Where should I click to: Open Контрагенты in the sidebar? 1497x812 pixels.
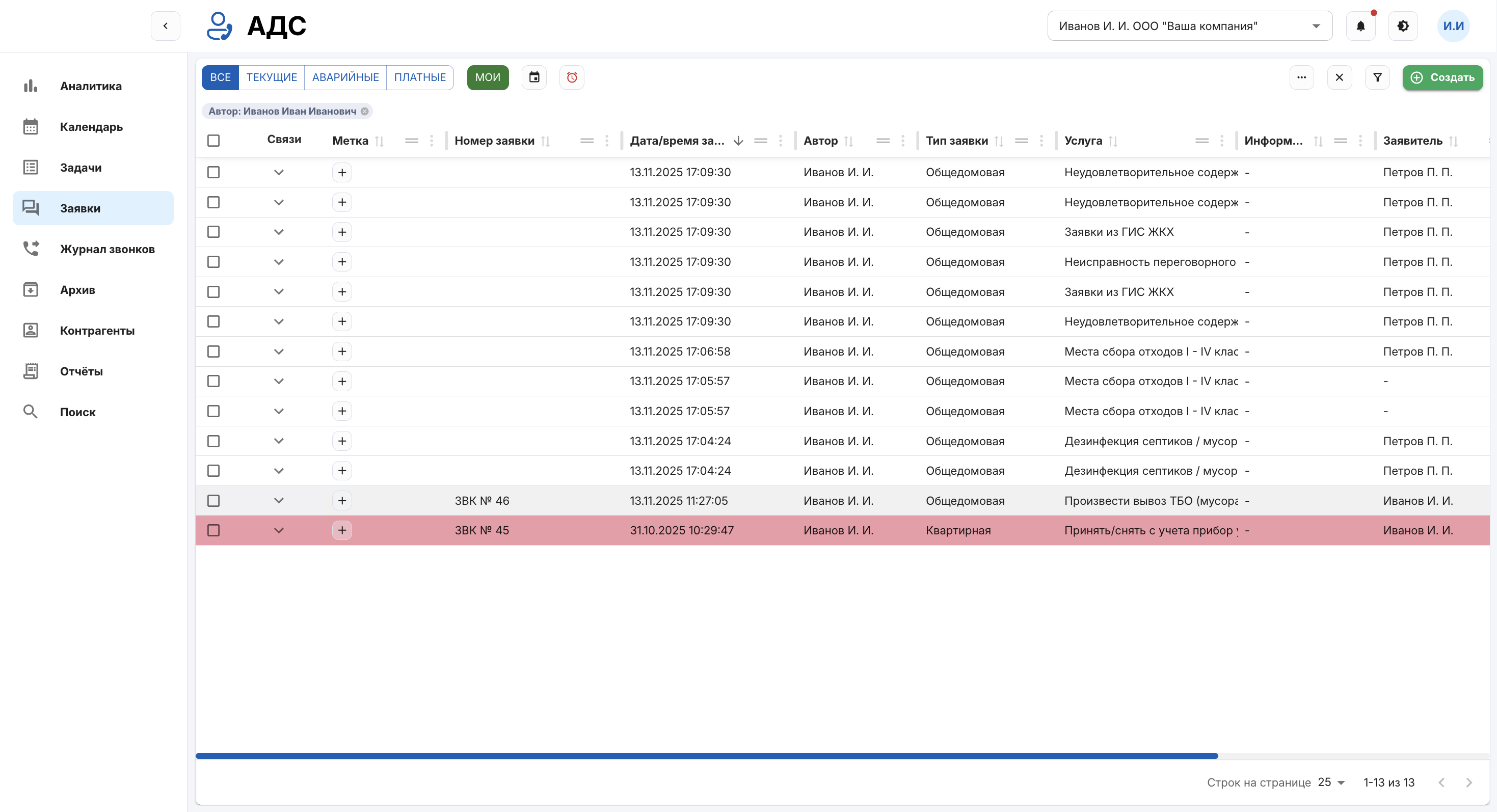pos(93,331)
